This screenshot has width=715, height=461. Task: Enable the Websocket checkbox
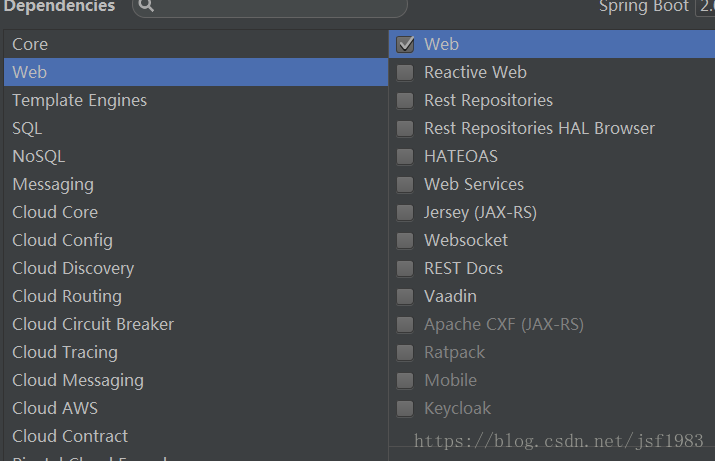tap(405, 240)
